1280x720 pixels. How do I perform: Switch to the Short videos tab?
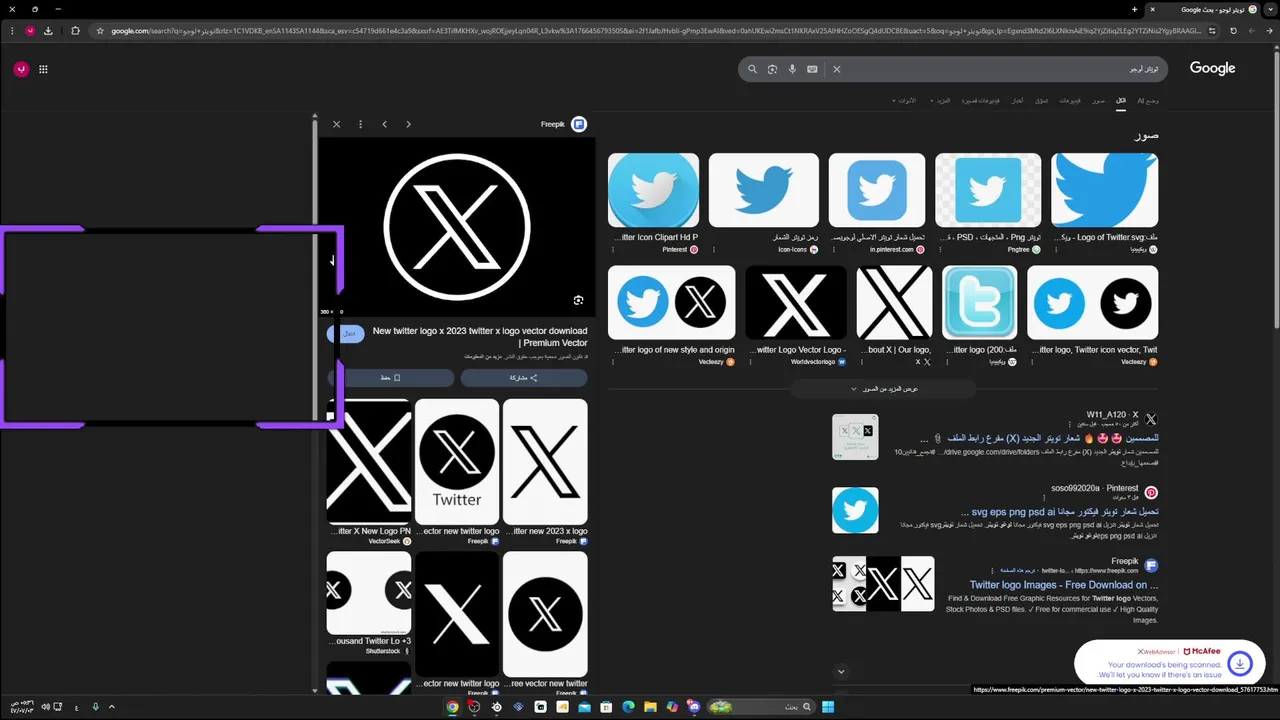click(x=981, y=101)
